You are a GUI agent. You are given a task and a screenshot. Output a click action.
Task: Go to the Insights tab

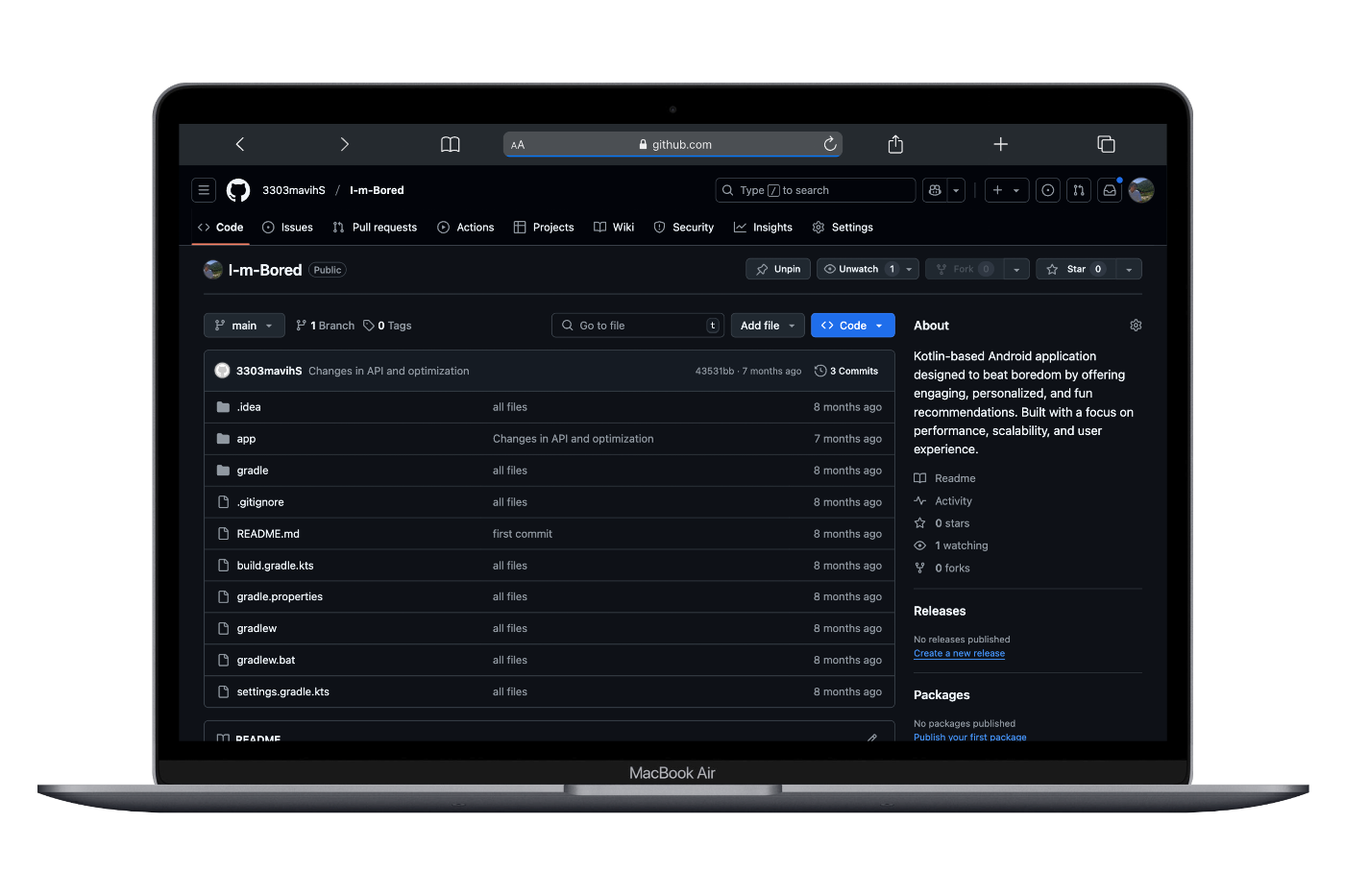pos(763,228)
